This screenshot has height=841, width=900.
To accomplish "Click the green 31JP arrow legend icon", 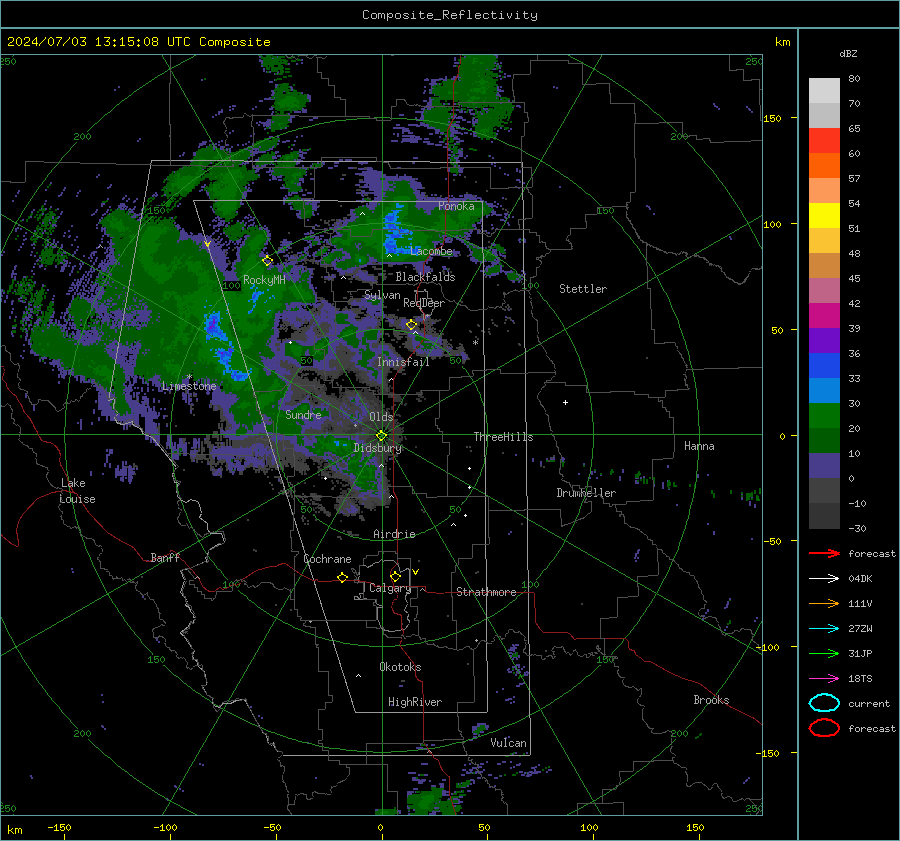I will click(x=824, y=653).
